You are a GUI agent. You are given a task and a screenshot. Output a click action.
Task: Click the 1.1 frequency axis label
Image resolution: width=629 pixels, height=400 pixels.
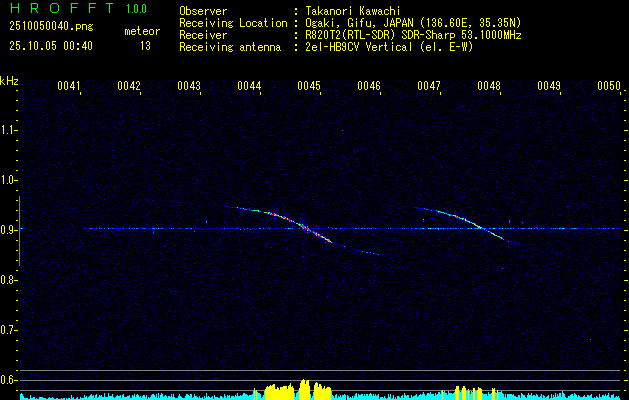tap(9, 130)
